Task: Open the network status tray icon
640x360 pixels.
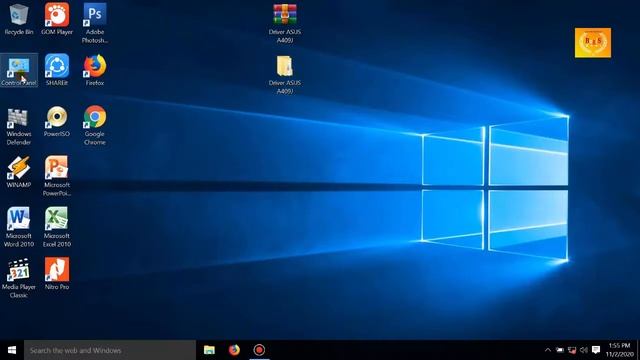Action: tap(572, 350)
